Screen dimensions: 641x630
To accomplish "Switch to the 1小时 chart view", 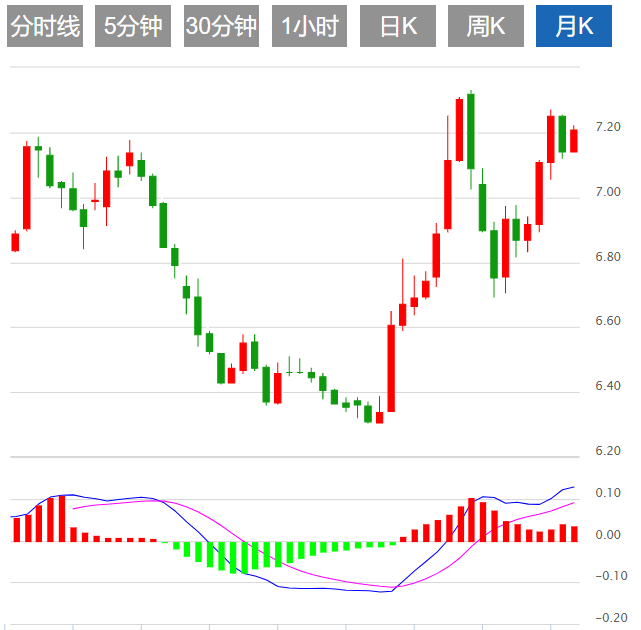I will click(x=309, y=27).
